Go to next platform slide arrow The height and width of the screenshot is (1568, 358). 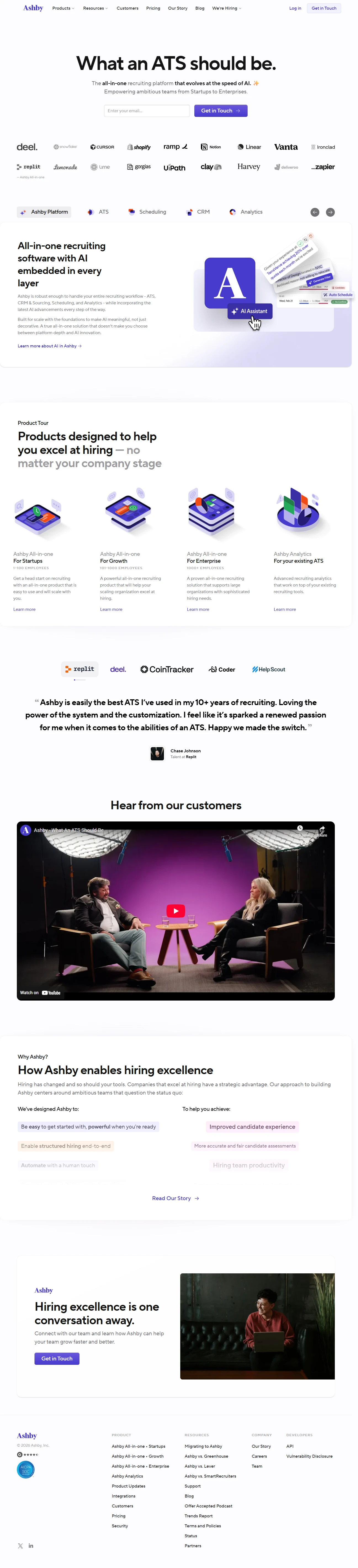click(330, 212)
